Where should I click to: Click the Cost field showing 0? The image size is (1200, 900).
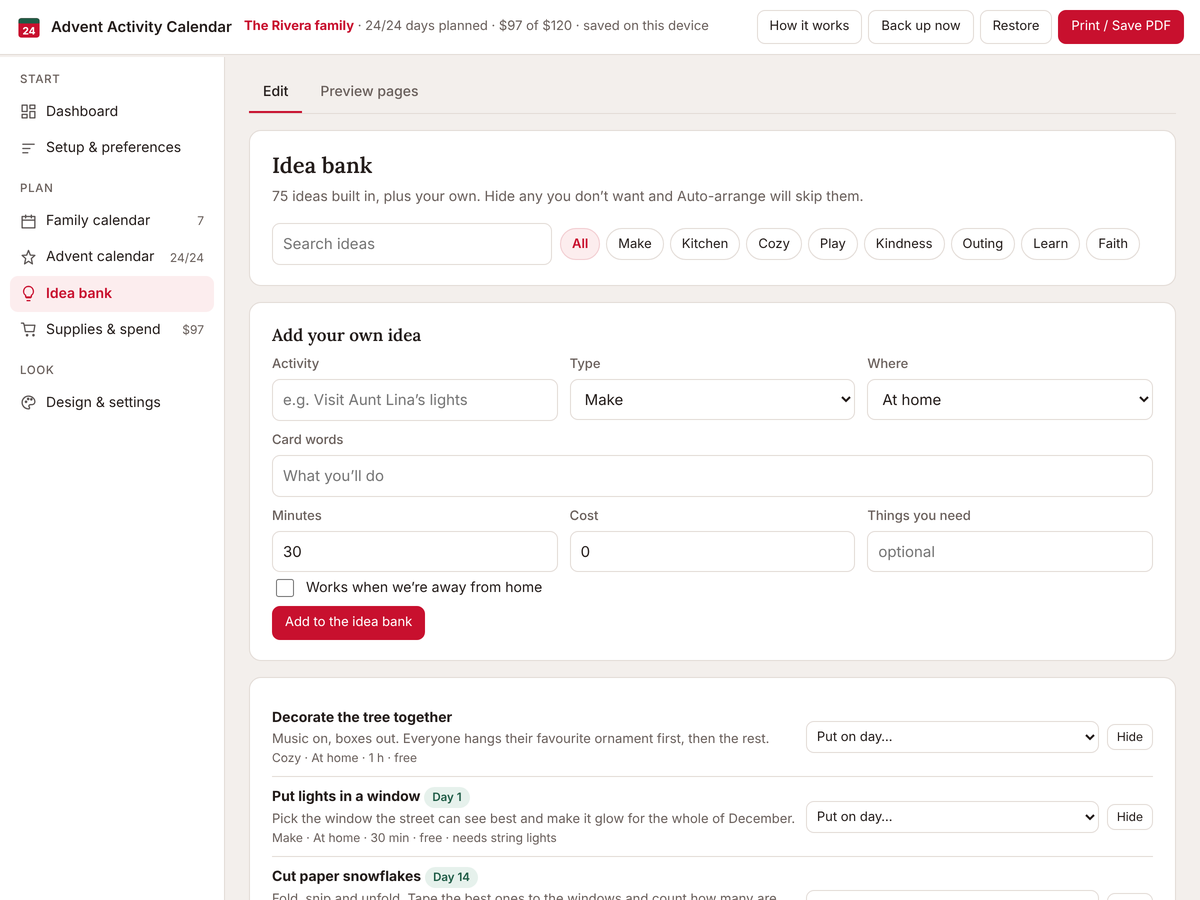[x=712, y=552]
